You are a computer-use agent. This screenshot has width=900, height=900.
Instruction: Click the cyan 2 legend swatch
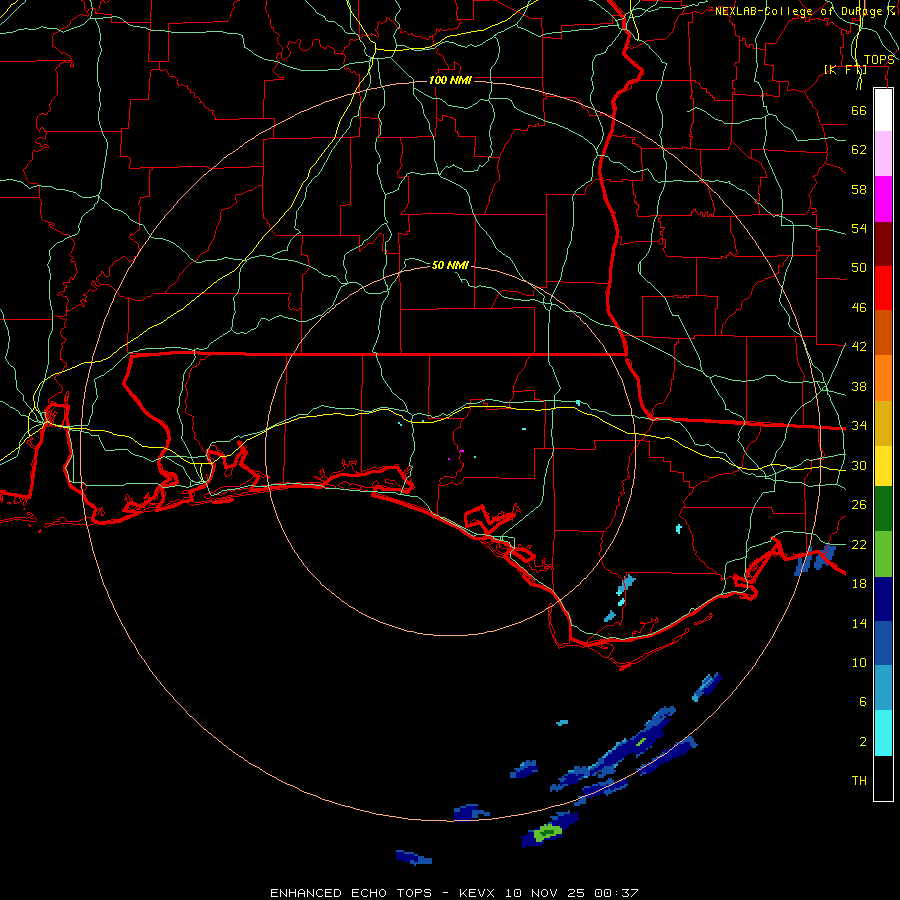click(x=883, y=733)
